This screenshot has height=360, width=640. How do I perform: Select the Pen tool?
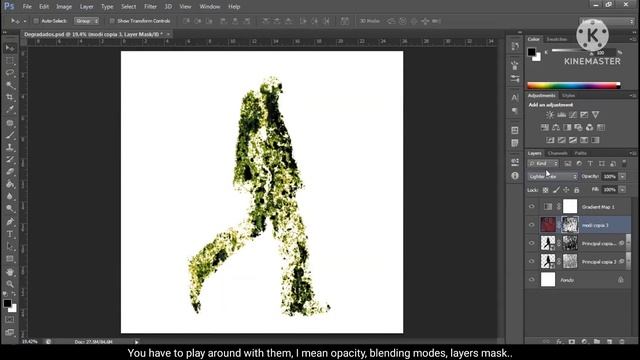[10, 222]
